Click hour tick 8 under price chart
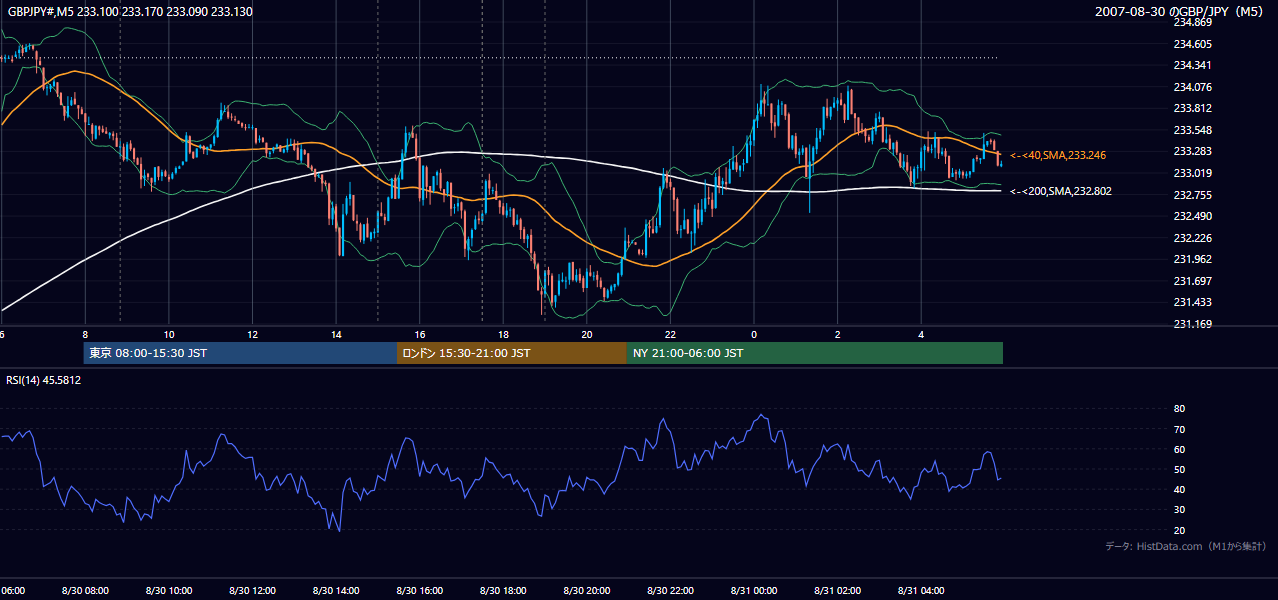Image resolution: width=1278 pixels, height=600 pixels. tap(85, 334)
